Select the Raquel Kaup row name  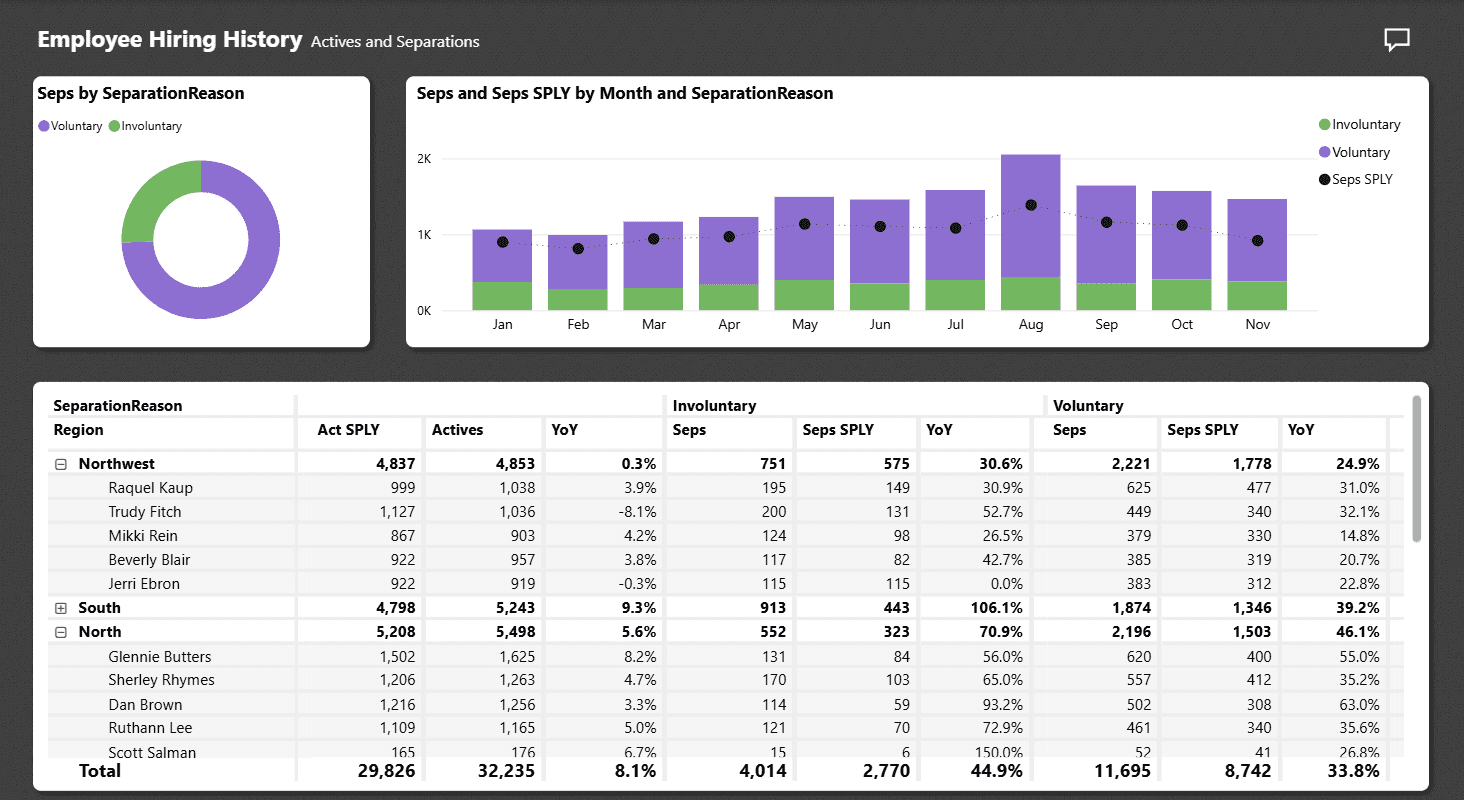click(150, 488)
